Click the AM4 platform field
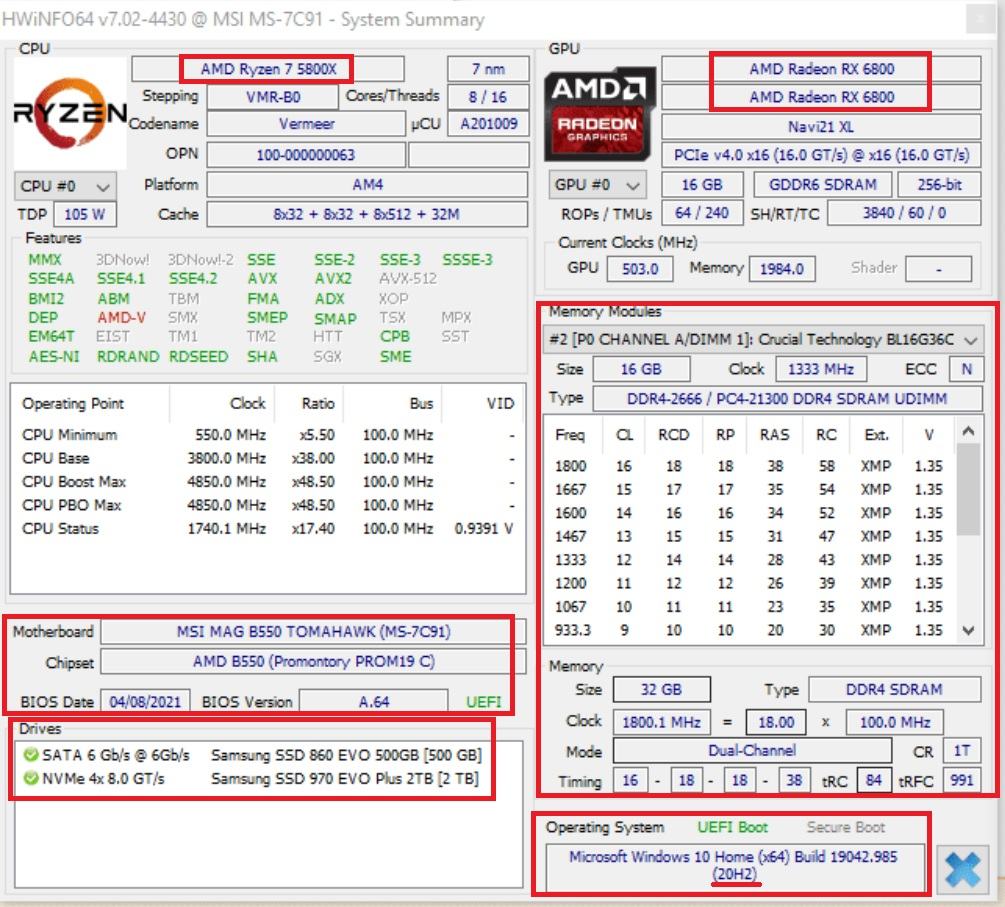Viewport: 1005px width, 907px height. tap(367, 185)
